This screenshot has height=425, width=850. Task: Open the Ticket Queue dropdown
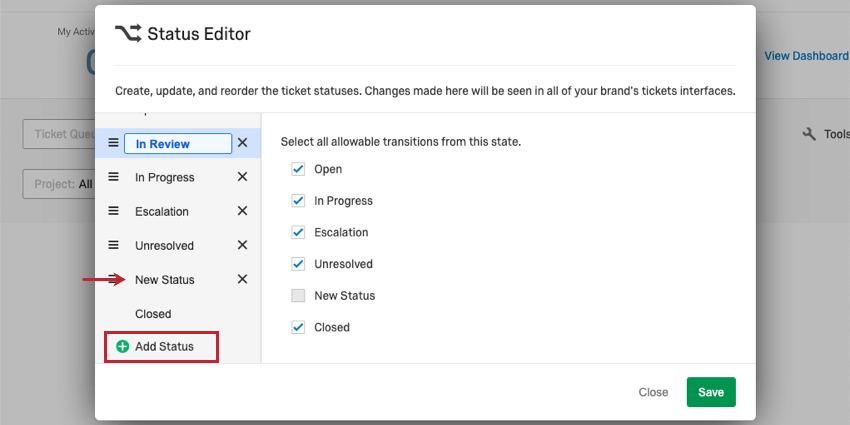click(x=59, y=134)
